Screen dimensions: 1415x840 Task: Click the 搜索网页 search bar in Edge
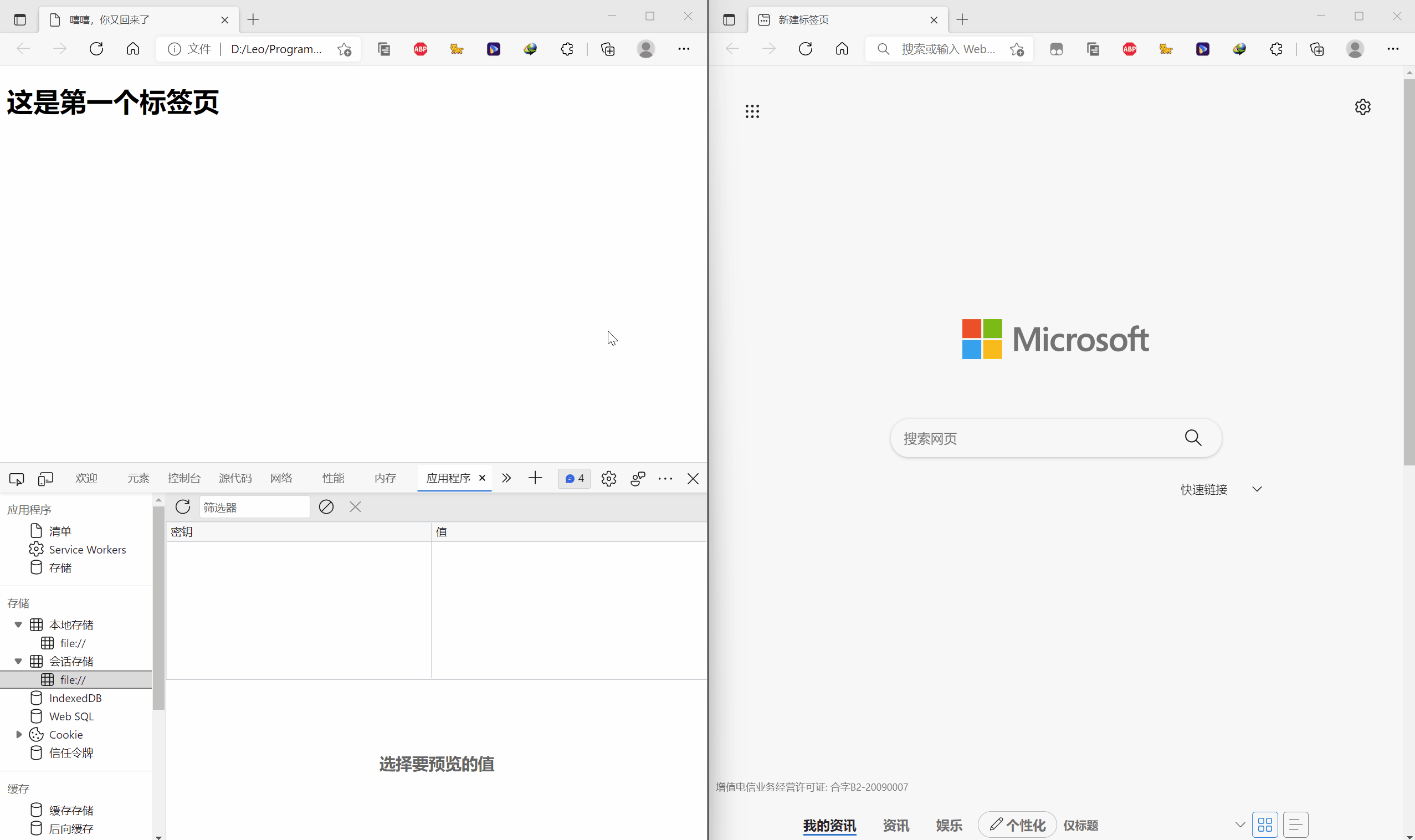1056,438
